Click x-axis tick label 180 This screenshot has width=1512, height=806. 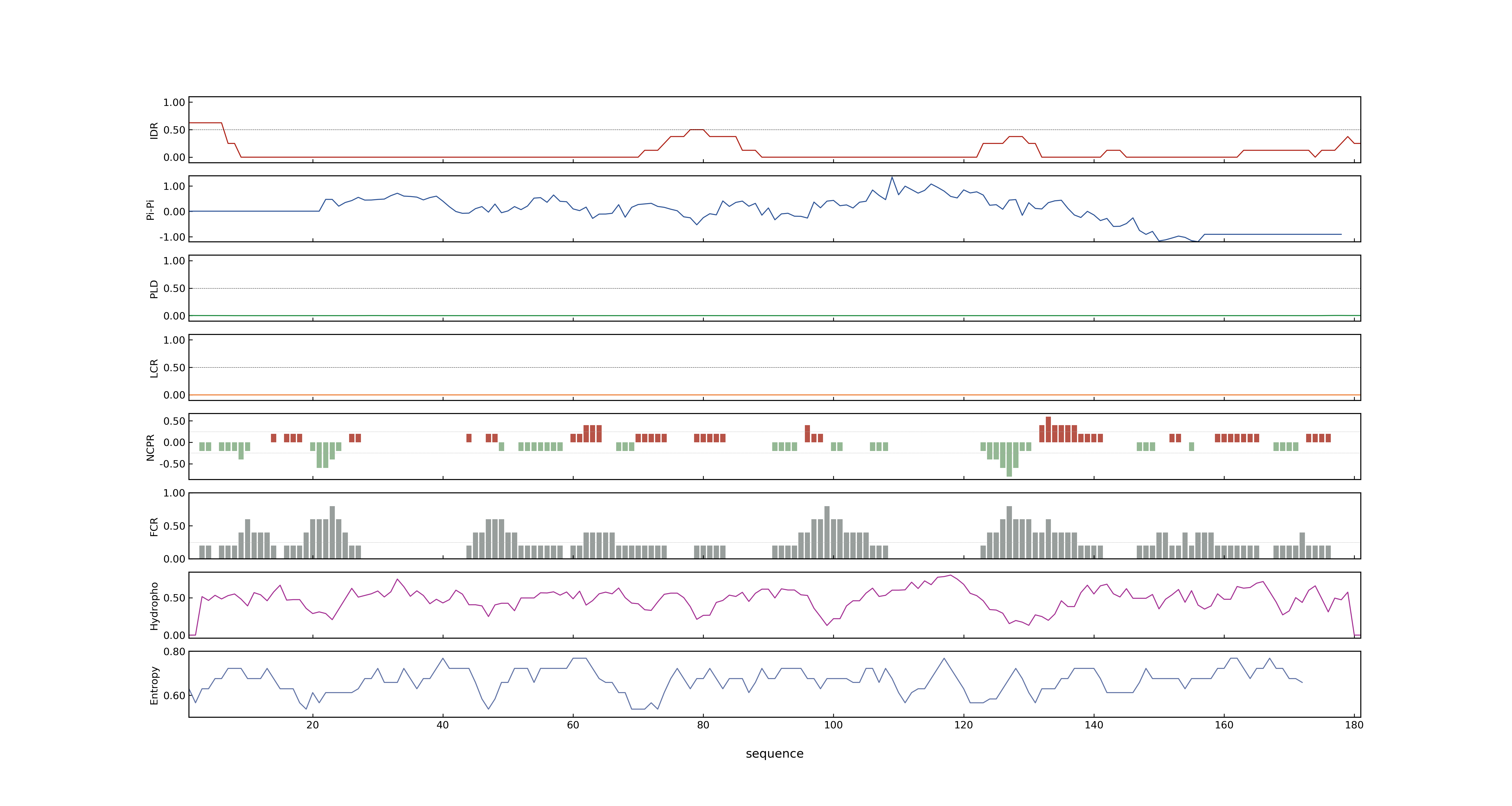1354,725
